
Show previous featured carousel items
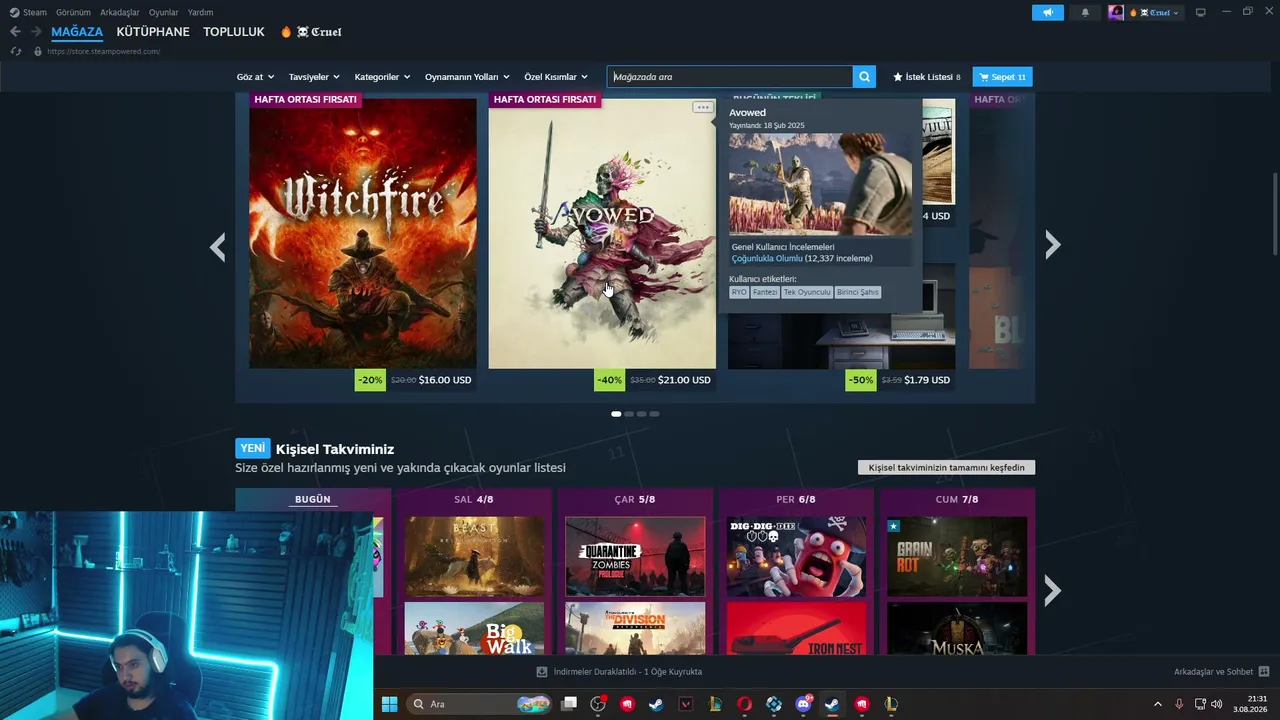(217, 247)
